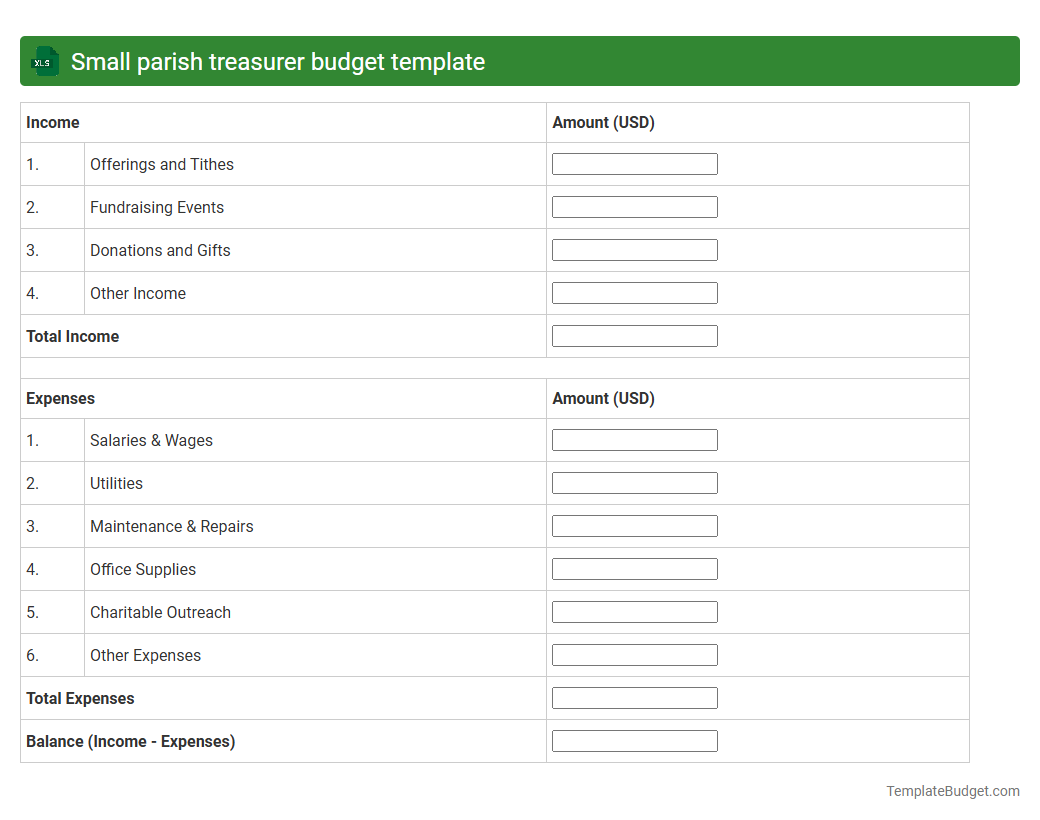
Task: Click the Total Expenses amount field
Action: pos(634,697)
